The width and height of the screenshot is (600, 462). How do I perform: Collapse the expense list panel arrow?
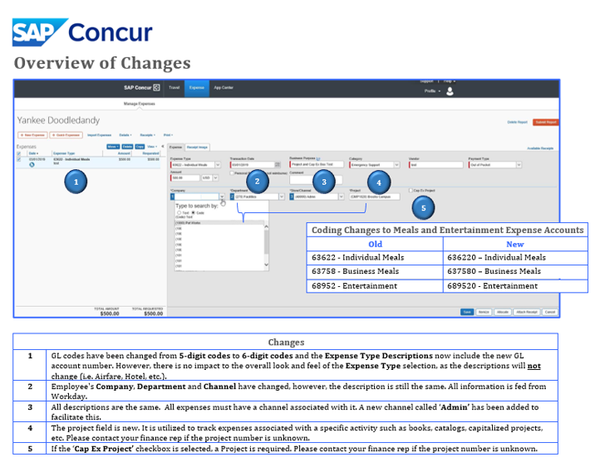164,145
